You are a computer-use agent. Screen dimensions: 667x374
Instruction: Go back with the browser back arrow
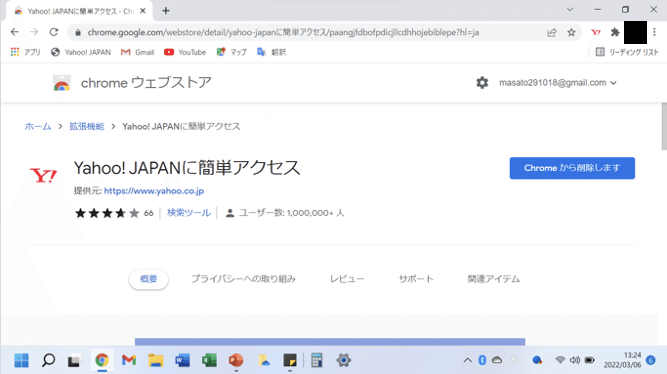pyautogui.click(x=15, y=32)
